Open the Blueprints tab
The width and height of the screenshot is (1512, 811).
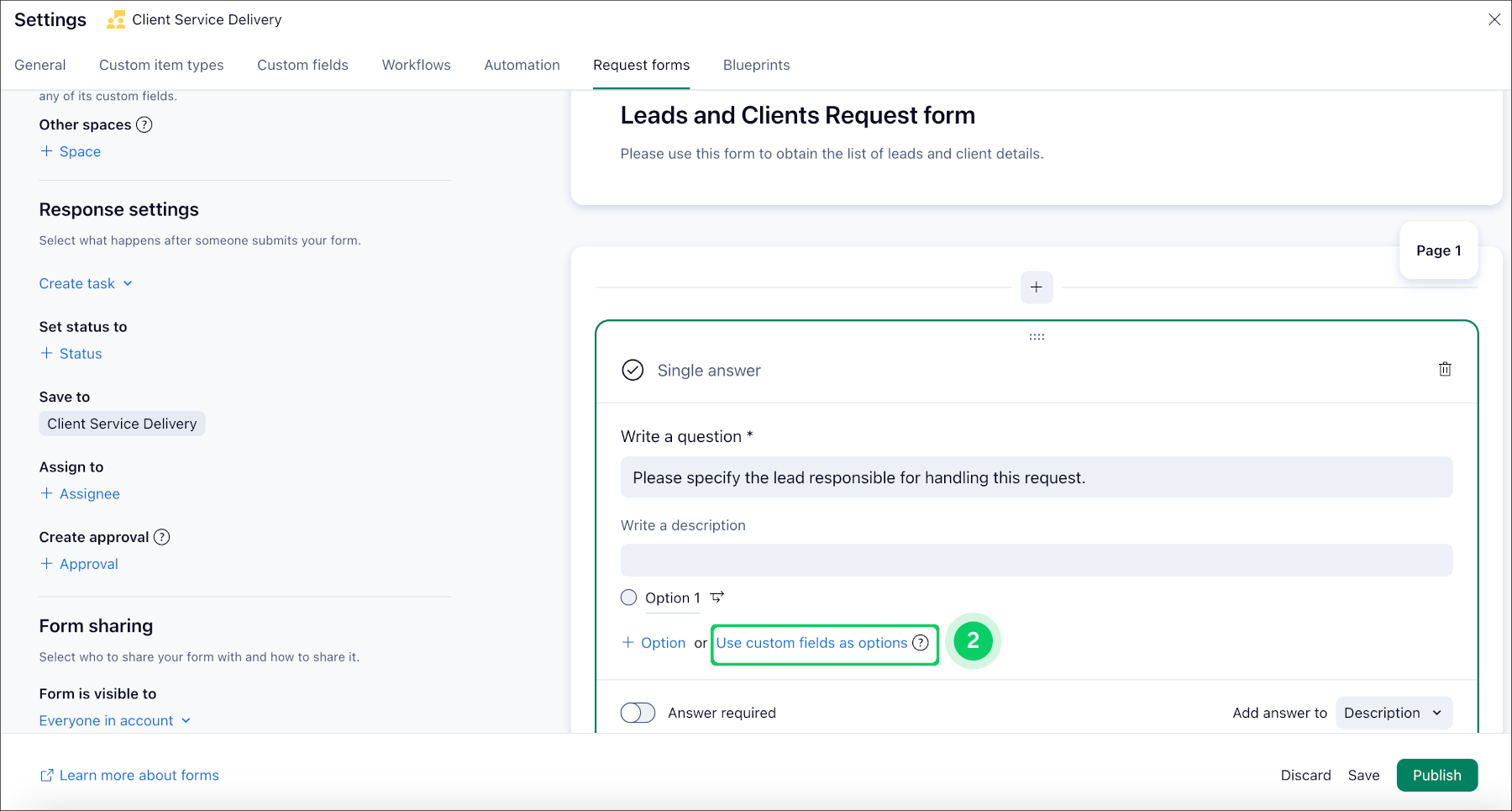tap(755, 65)
